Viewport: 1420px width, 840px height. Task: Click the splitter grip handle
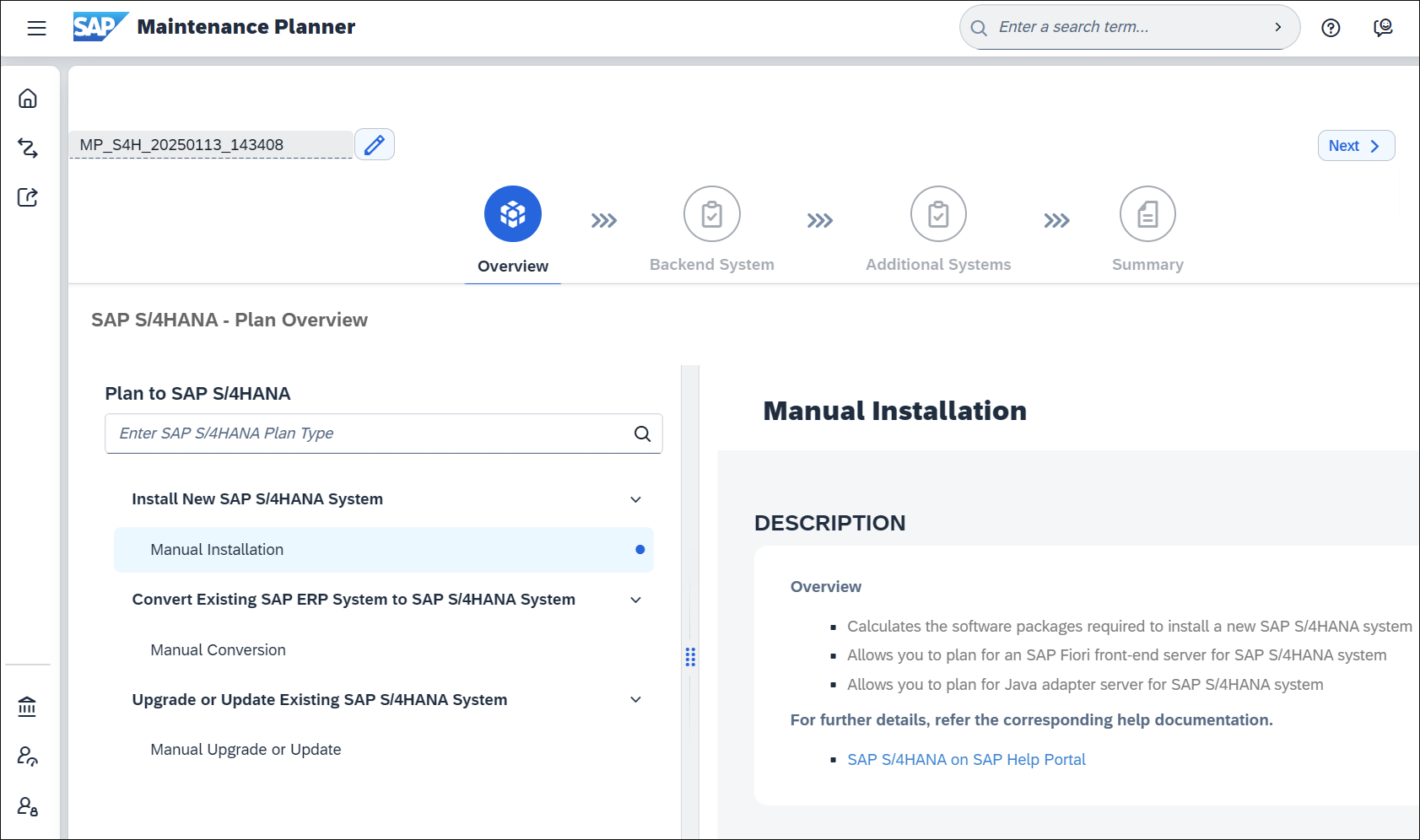[690, 657]
